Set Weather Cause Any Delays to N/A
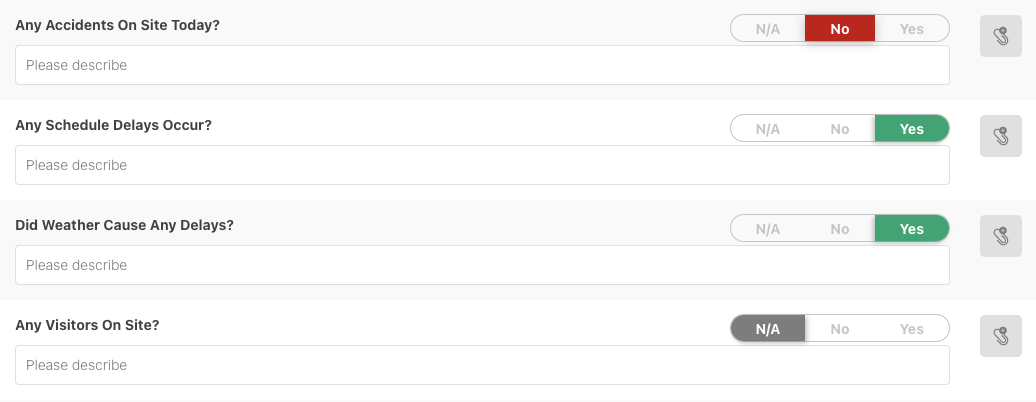Image resolution: width=1036 pixels, height=402 pixels. 768,229
